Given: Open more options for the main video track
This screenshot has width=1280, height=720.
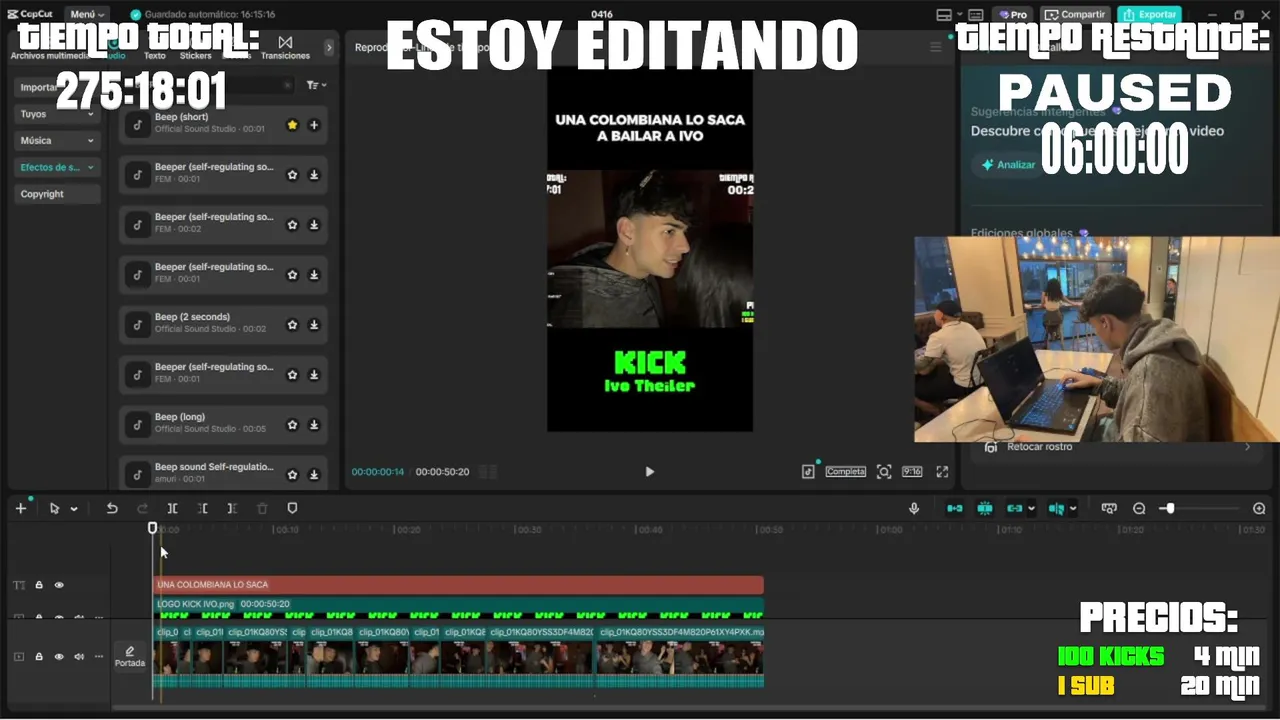Looking at the screenshot, I should (98, 657).
